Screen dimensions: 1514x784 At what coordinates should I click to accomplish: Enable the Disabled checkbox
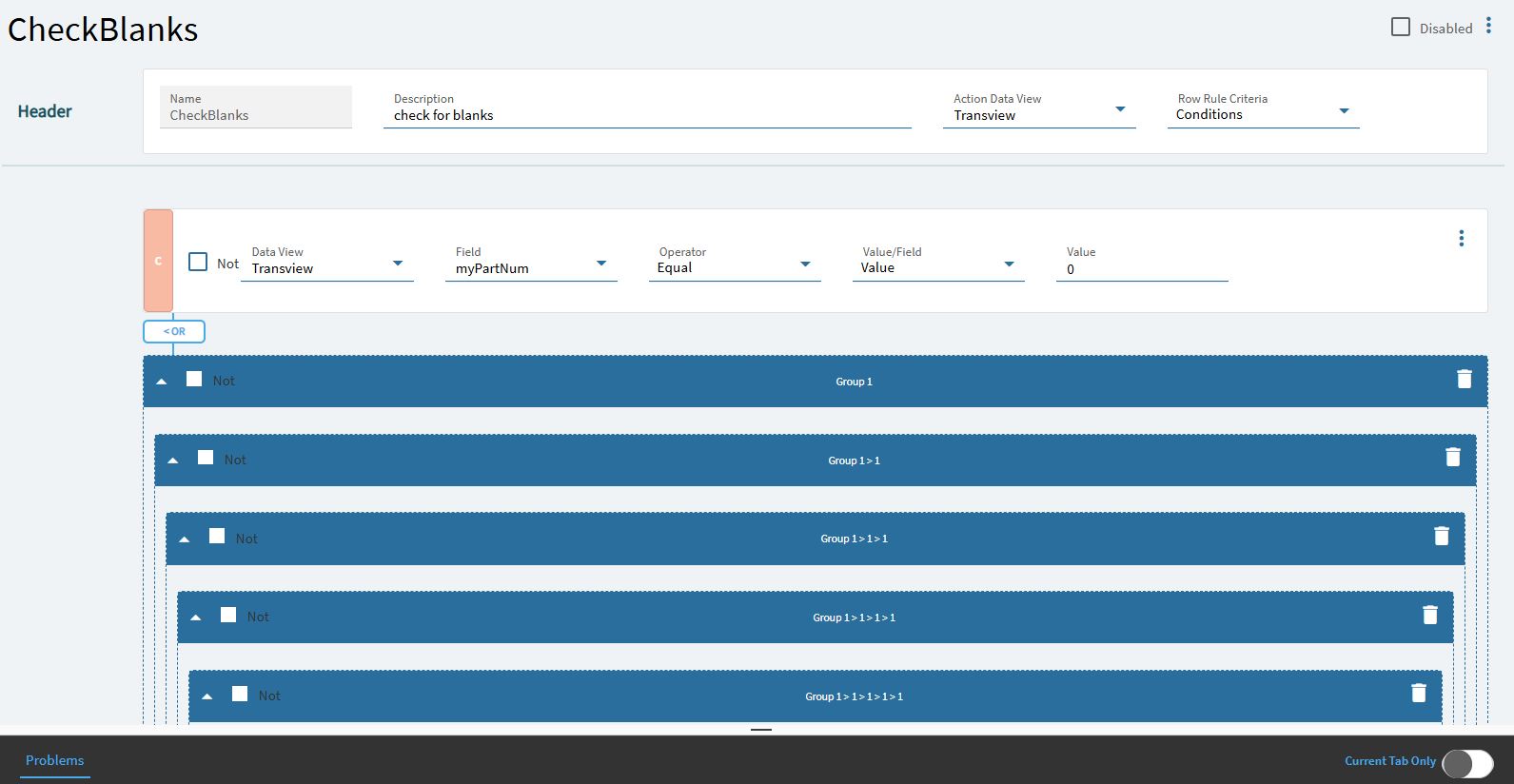click(x=1401, y=28)
